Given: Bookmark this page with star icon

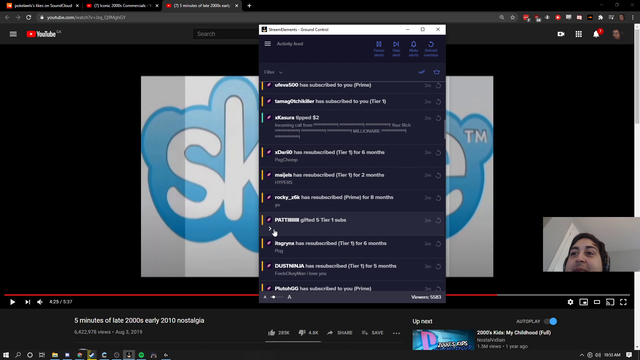Looking at the screenshot, I should coord(513,18).
